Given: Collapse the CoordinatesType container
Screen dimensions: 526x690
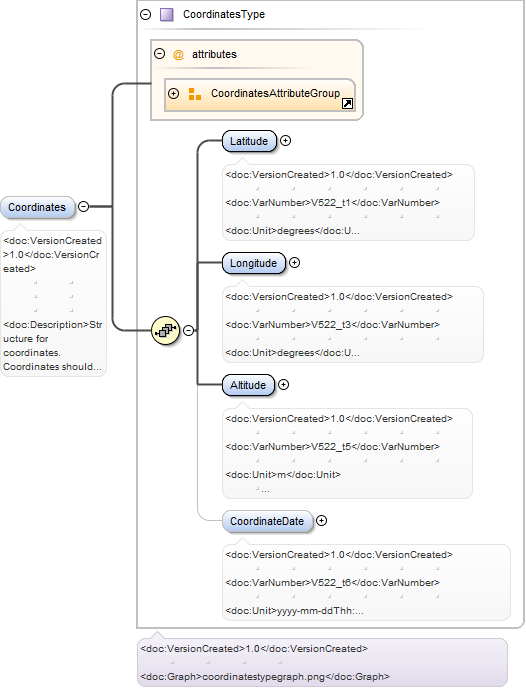Looking at the screenshot, I should click(146, 15).
